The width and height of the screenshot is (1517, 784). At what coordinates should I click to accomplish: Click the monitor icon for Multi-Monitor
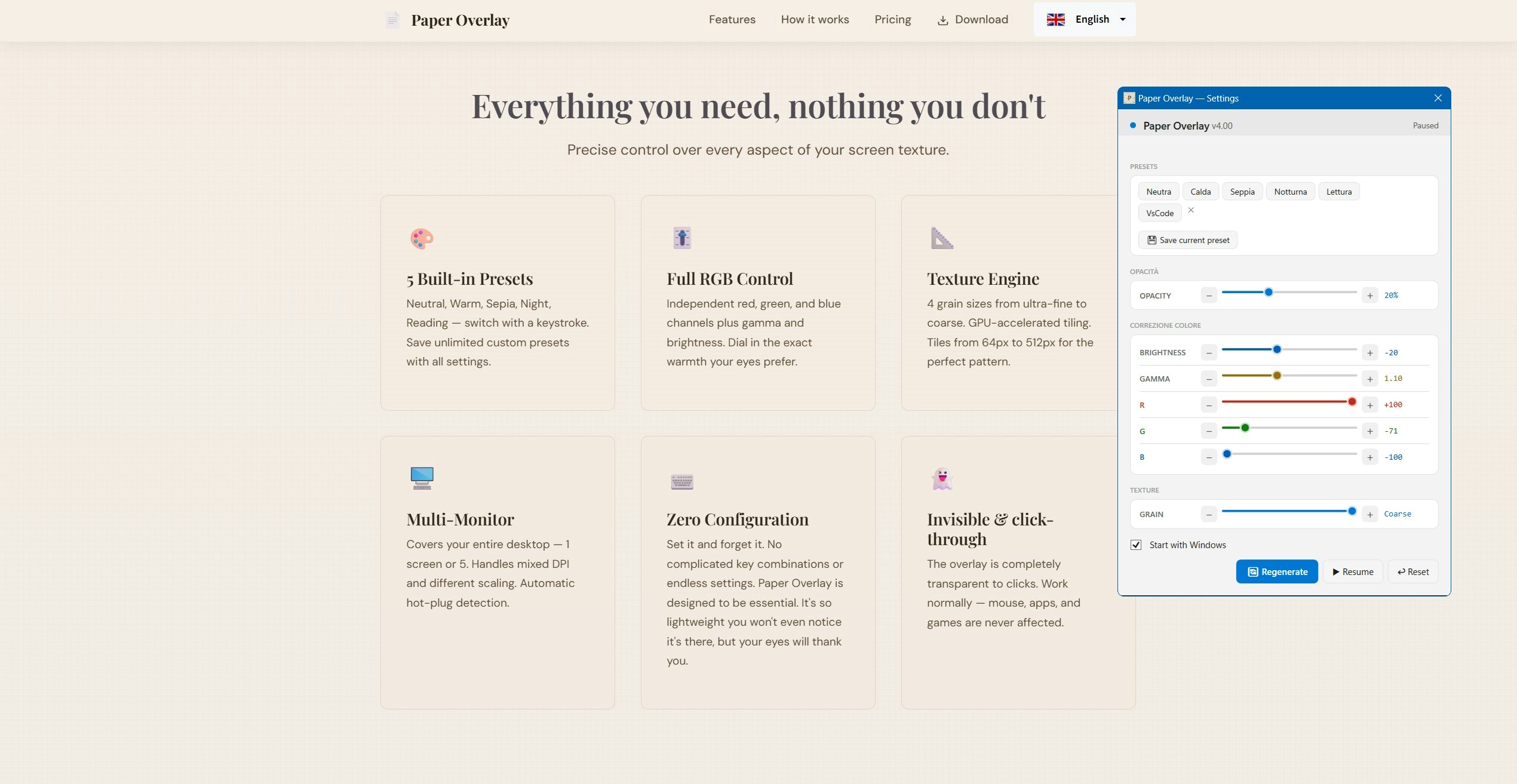pos(422,478)
